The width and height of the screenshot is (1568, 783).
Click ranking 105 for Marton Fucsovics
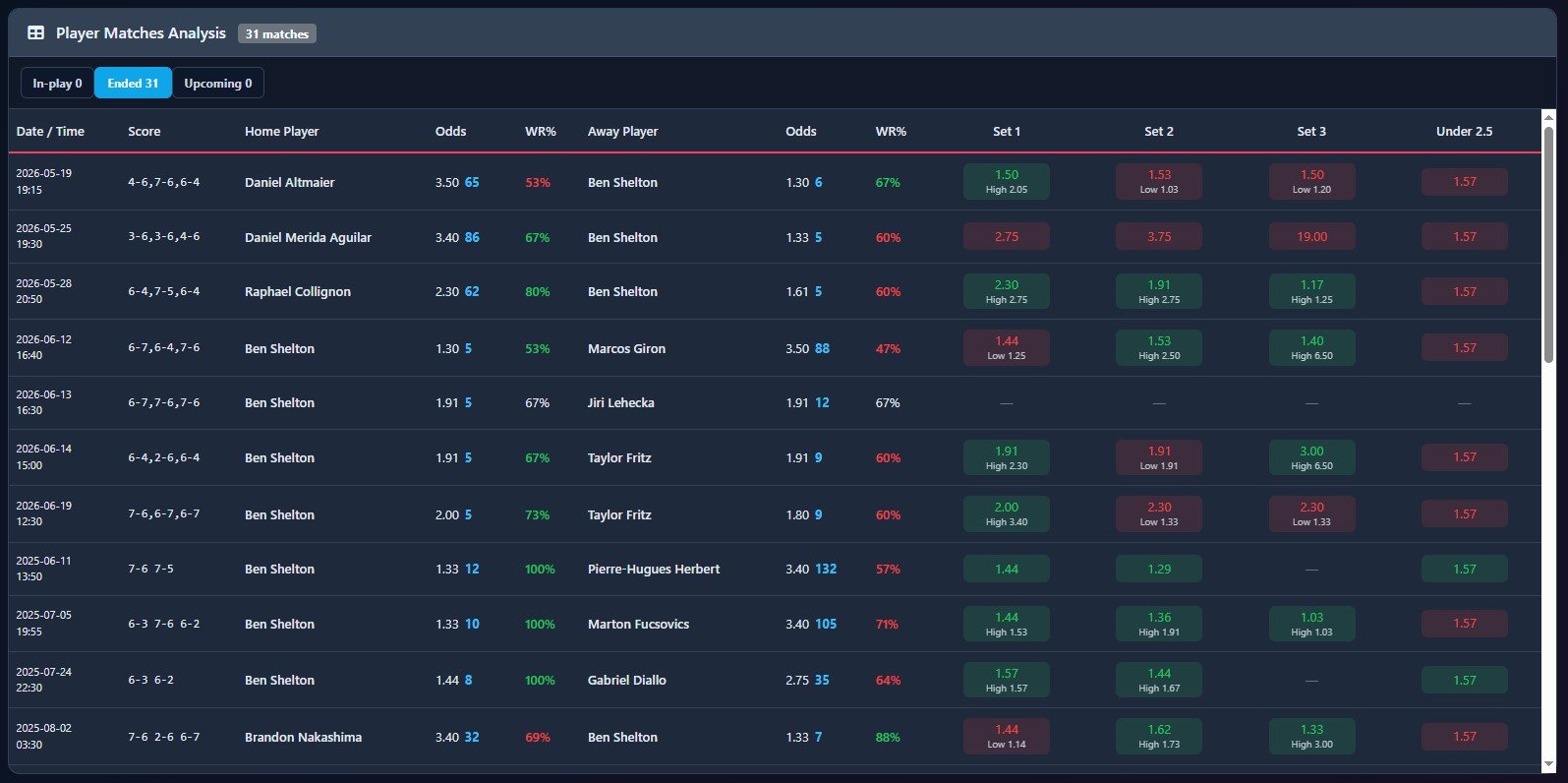click(x=826, y=625)
